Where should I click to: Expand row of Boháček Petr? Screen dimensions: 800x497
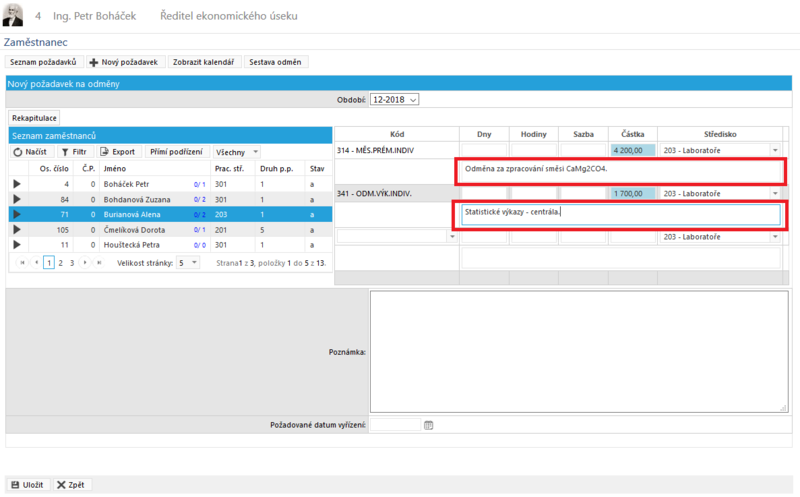click(17, 184)
